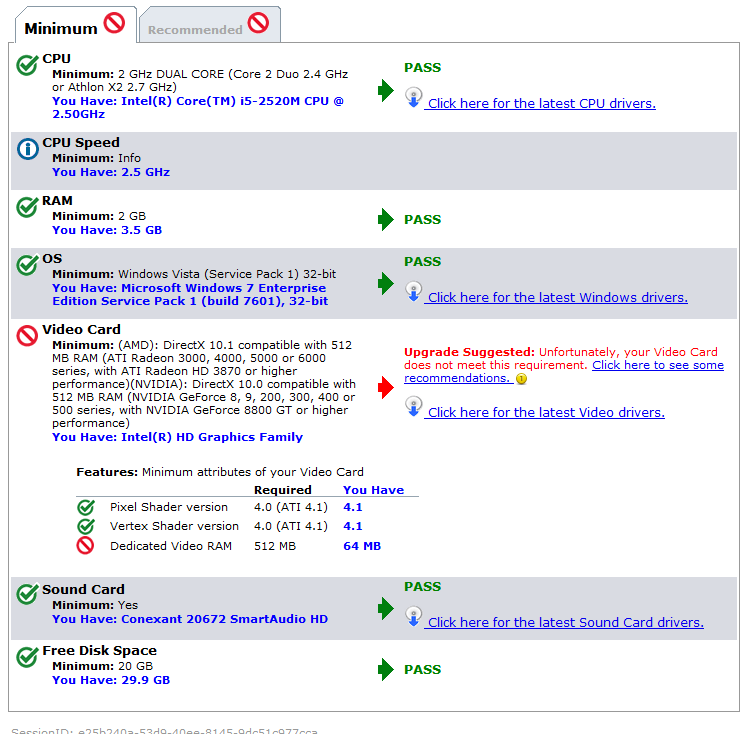This screenshot has height=734, width=746.
Task: Click the green arrow in the RAM row
Action: point(386,220)
